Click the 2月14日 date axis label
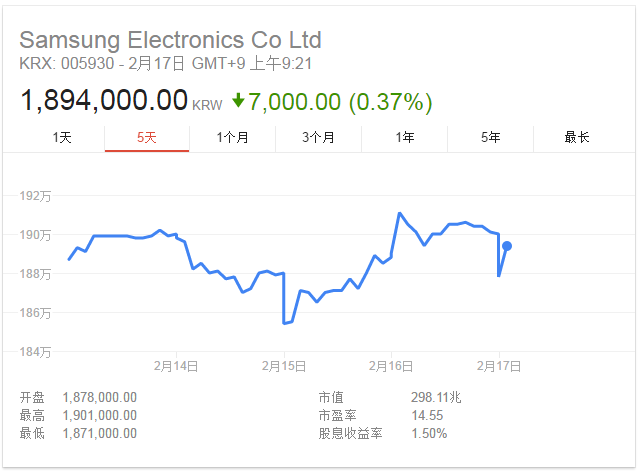The image size is (638, 473). pos(176,366)
